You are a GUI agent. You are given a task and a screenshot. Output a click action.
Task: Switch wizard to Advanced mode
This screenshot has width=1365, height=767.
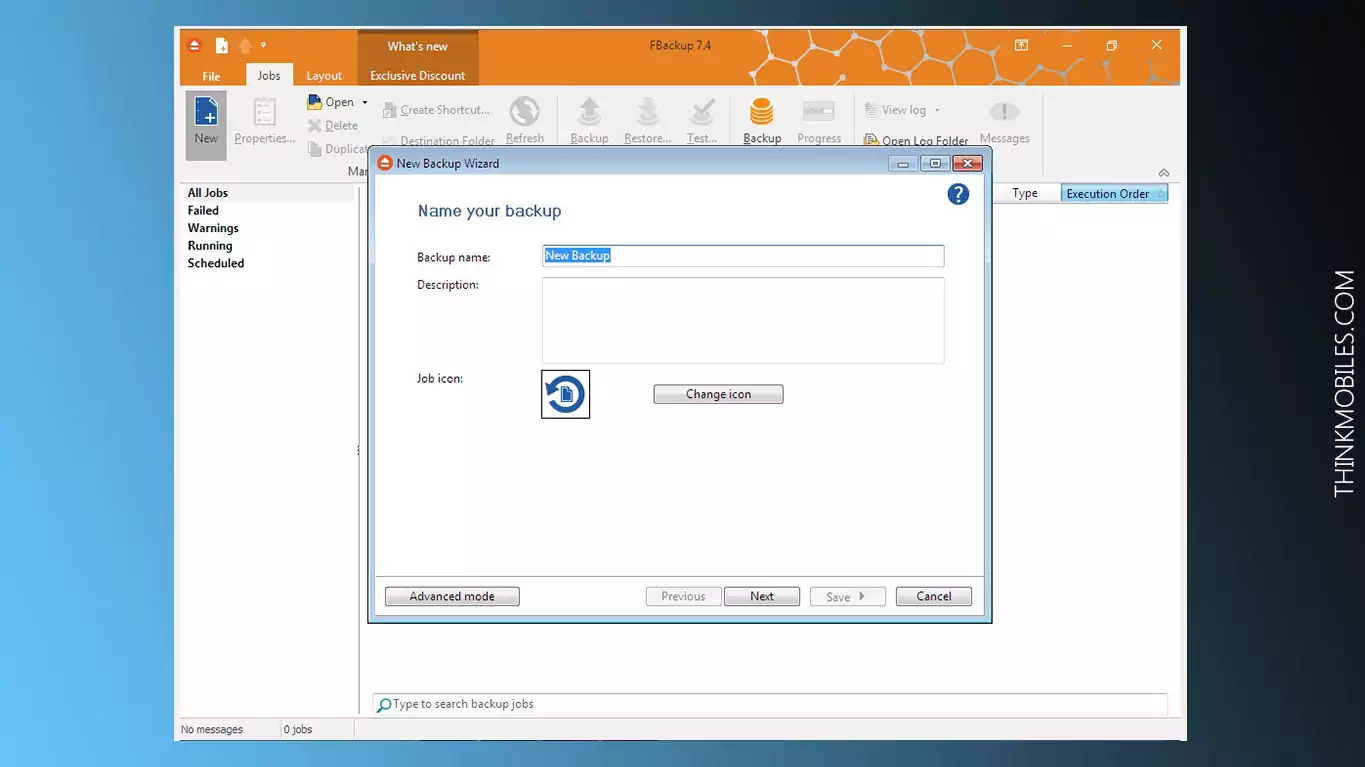[452, 596]
